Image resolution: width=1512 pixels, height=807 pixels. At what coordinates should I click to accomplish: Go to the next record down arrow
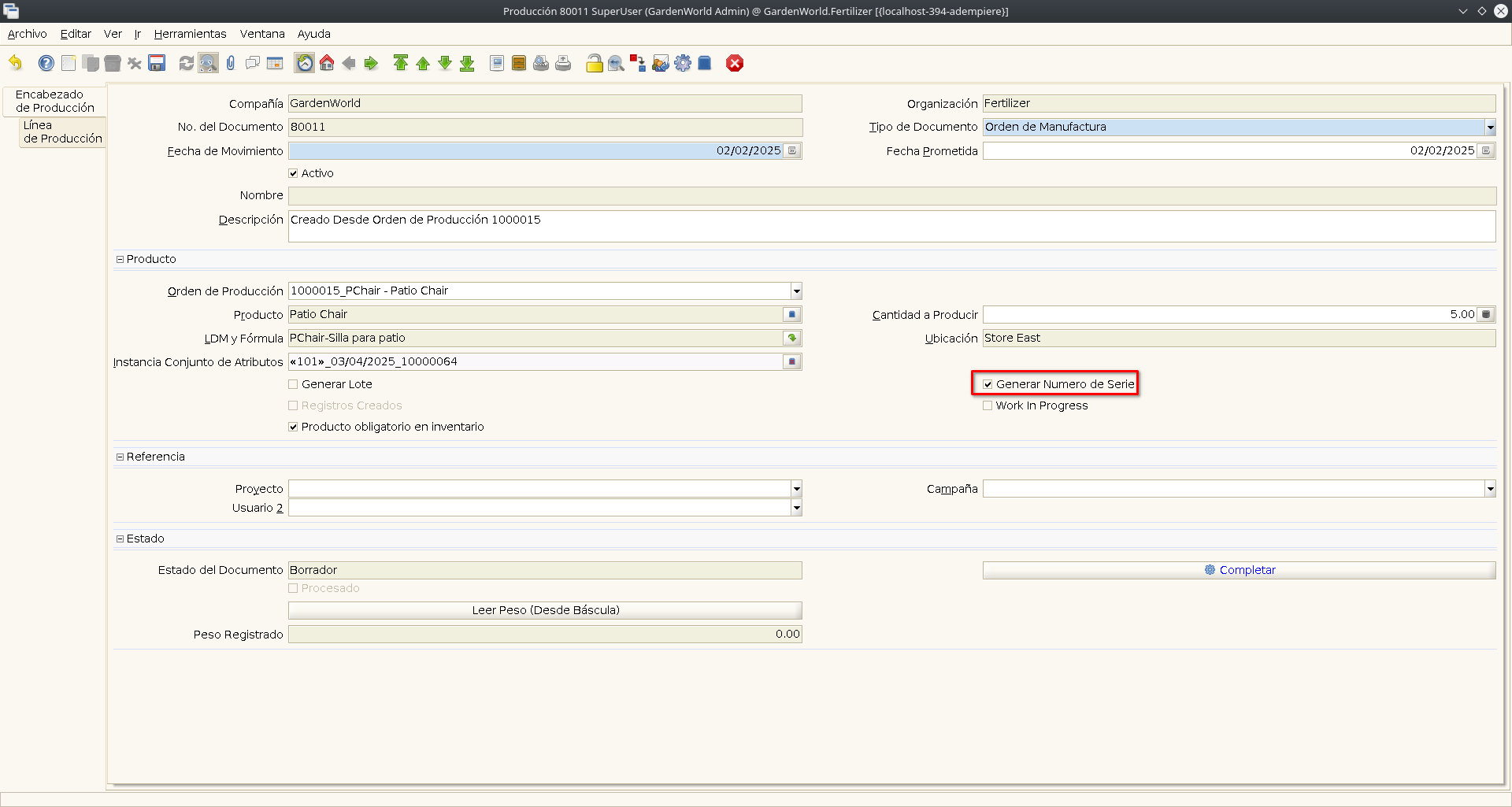(445, 63)
